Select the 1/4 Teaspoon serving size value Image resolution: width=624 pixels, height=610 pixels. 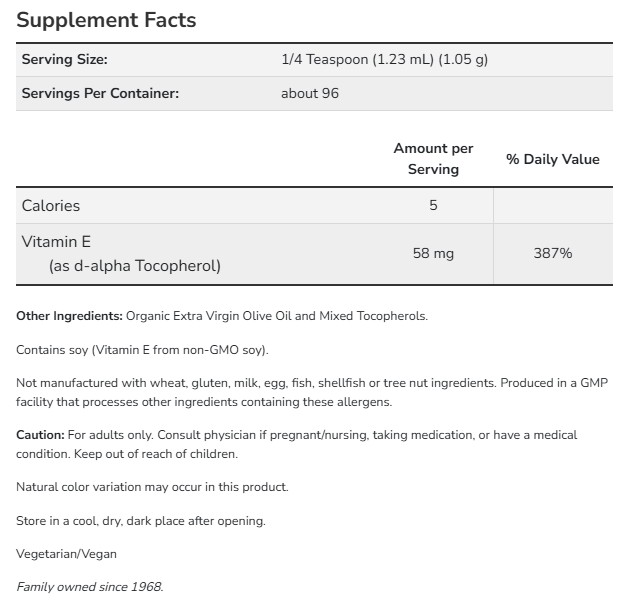(x=384, y=60)
